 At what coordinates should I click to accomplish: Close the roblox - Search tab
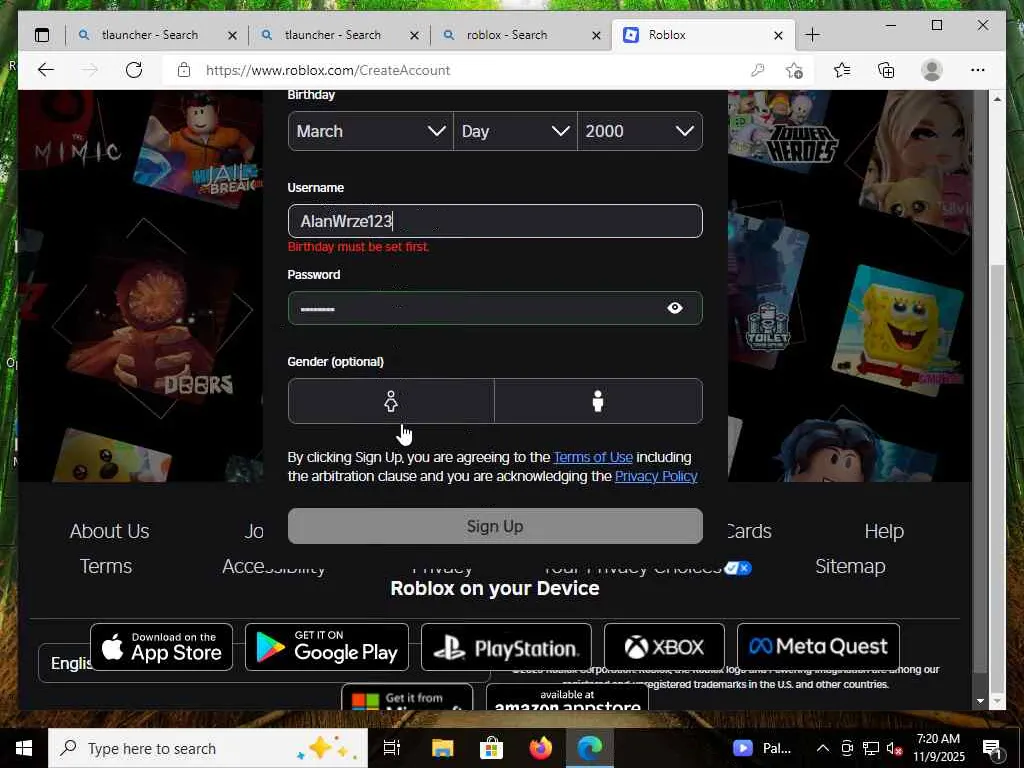[596, 35]
